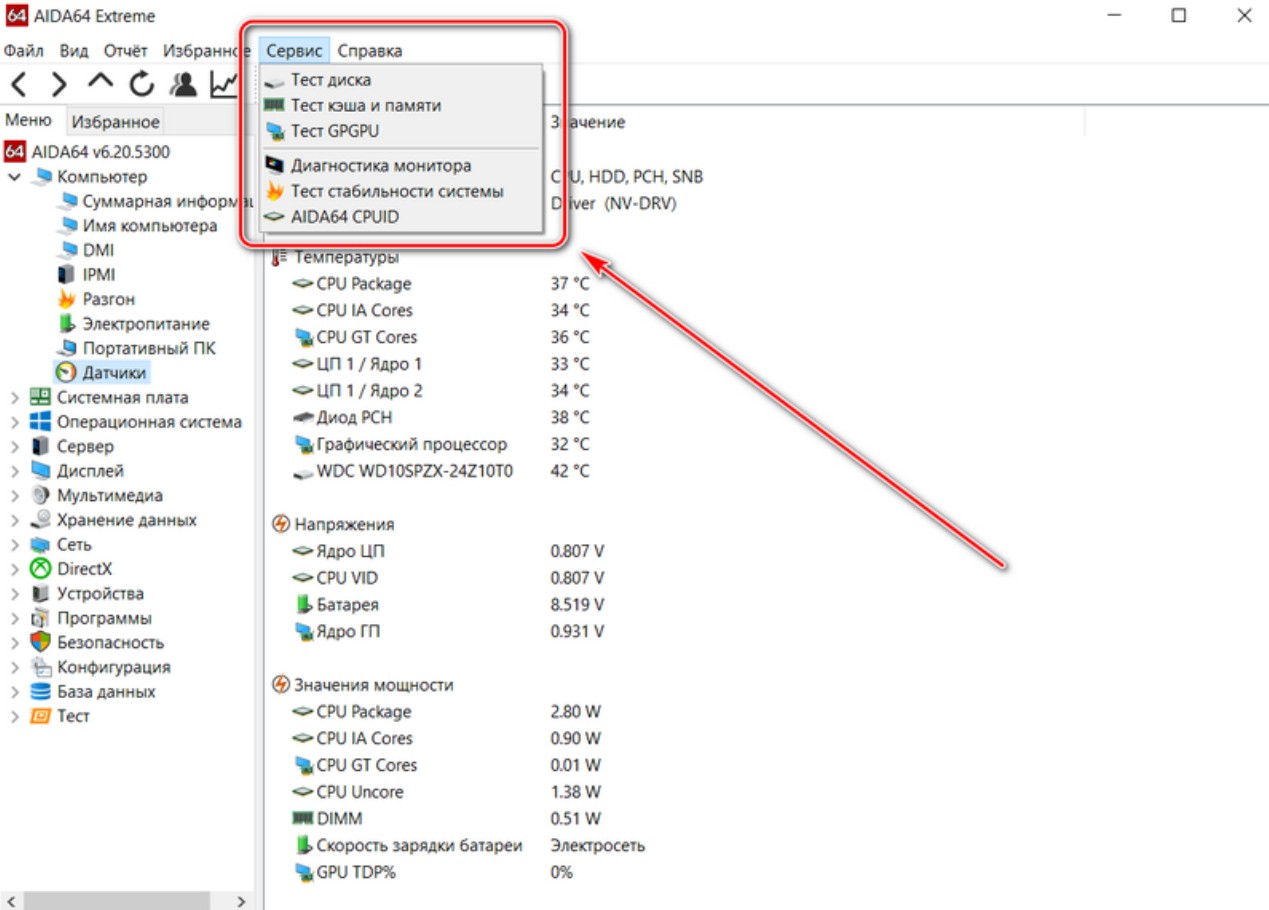The image size is (1269, 910).
Task: Expand the Дисплей tree node
Action: pyautogui.click(x=14, y=471)
